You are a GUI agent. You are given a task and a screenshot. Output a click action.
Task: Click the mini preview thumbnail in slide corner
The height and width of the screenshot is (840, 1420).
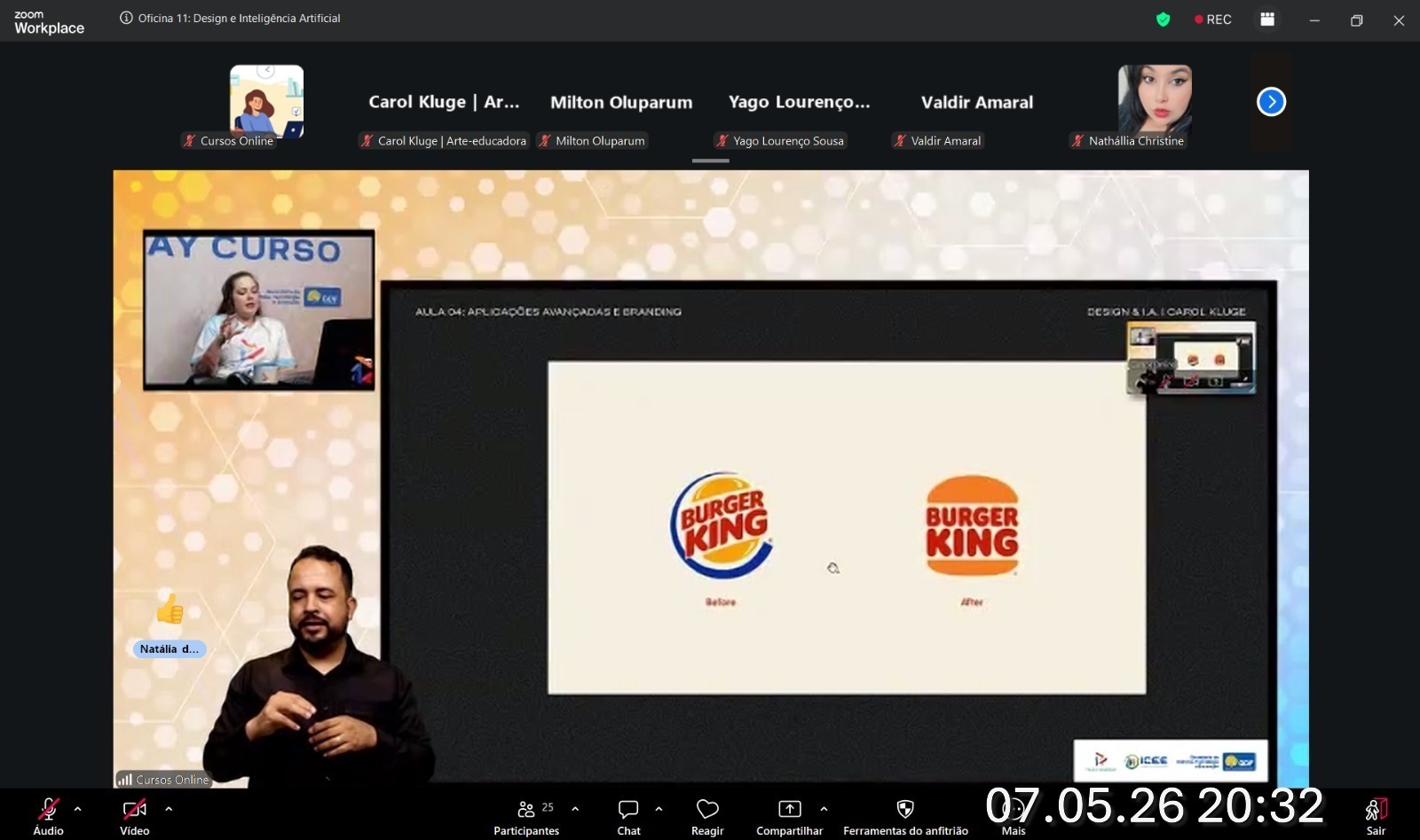click(x=1191, y=358)
